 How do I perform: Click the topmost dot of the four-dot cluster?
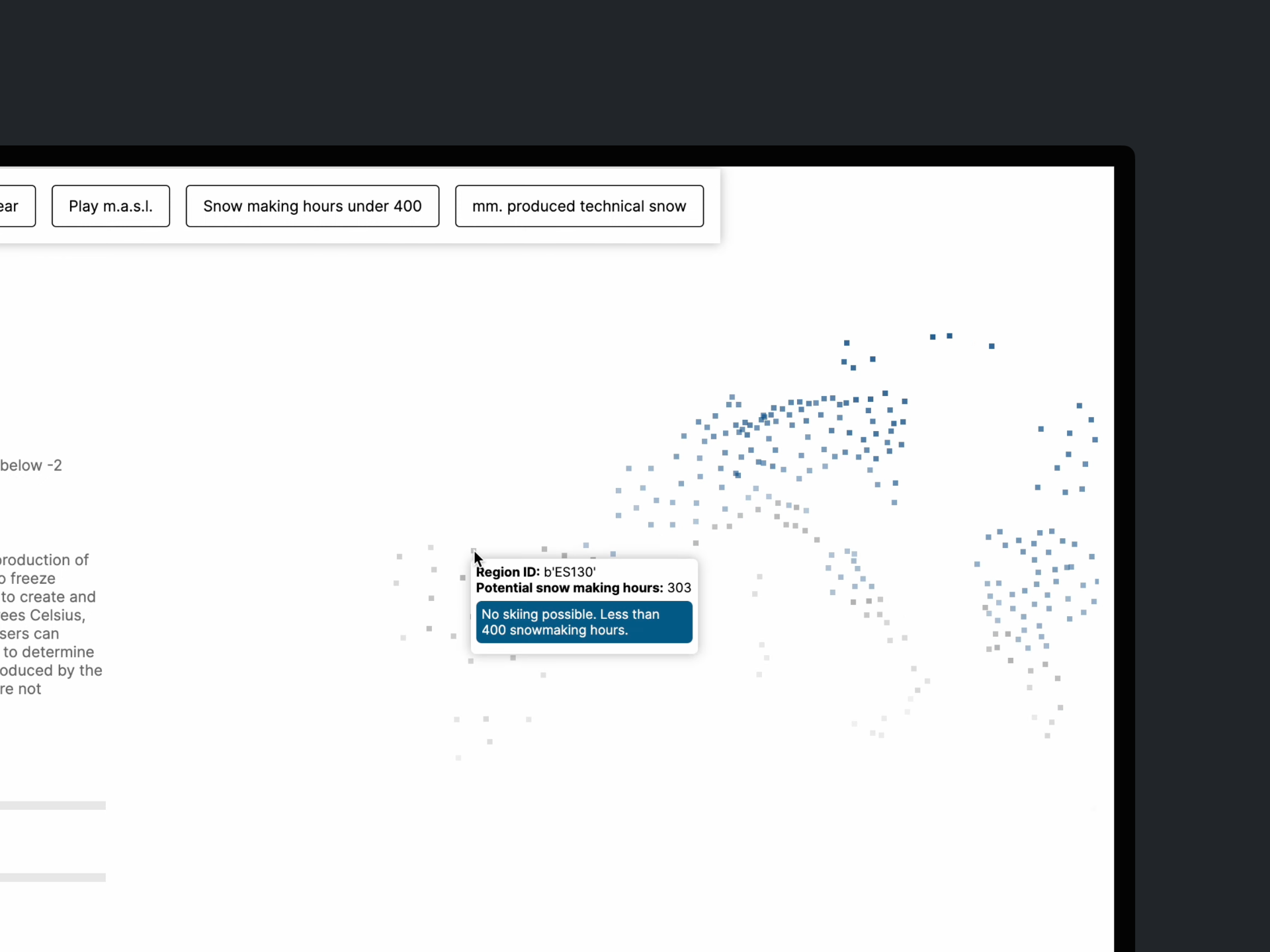tap(847, 343)
